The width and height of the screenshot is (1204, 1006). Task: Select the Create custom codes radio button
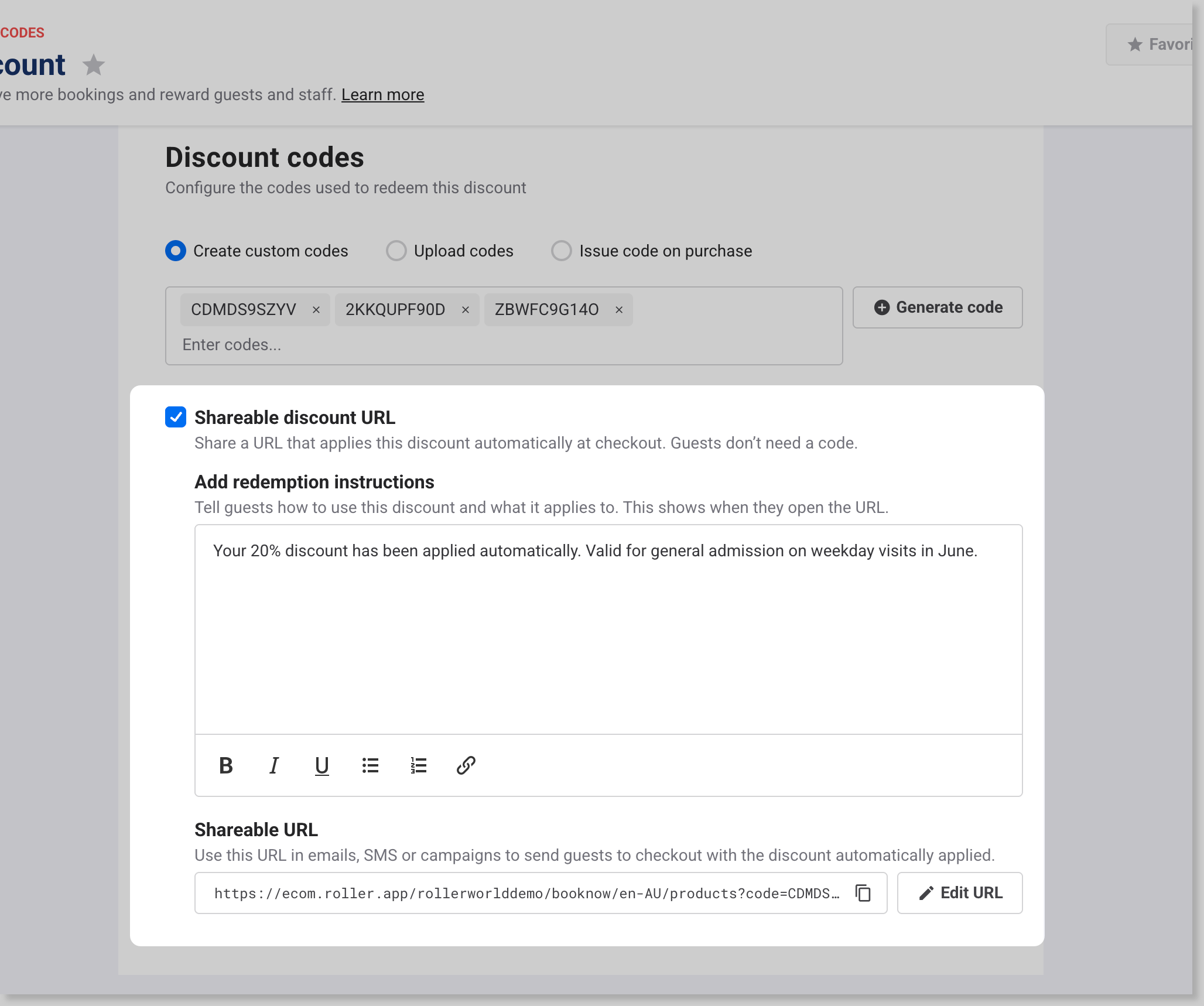pyautogui.click(x=176, y=251)
